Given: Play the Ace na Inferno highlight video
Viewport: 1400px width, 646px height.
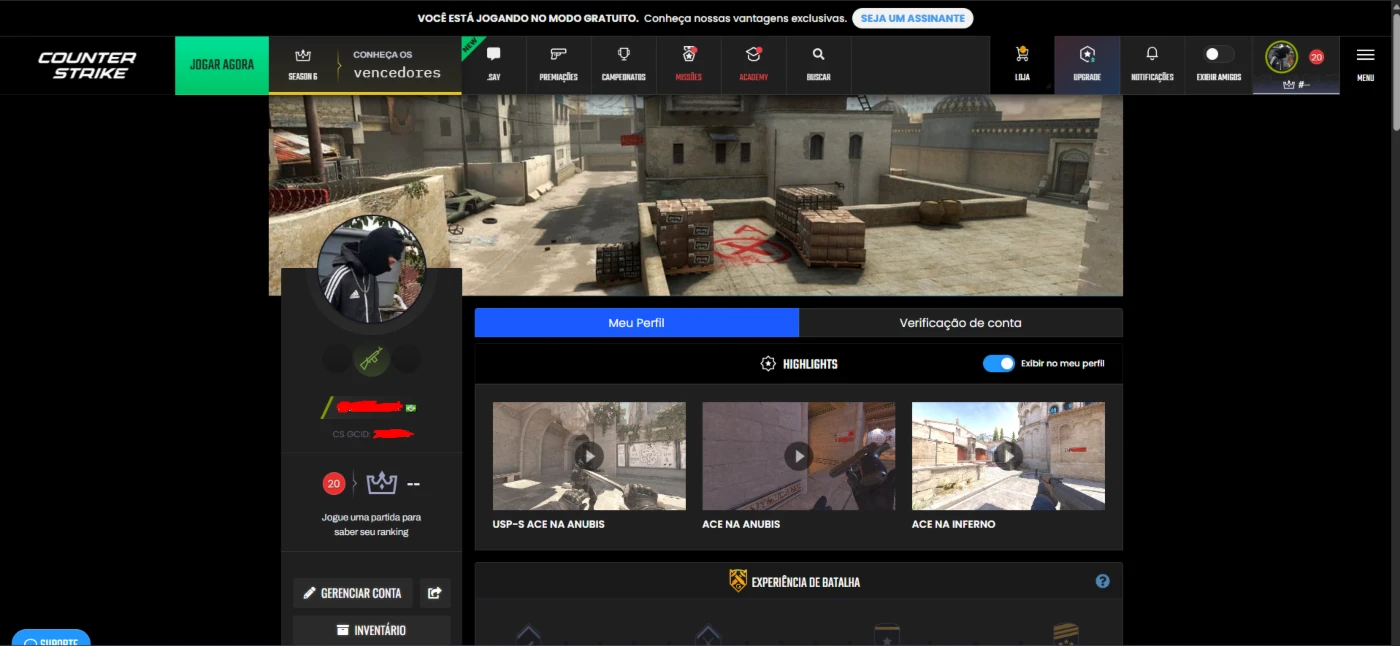Looking at the screenshot, I should (x=1008, y=456).
